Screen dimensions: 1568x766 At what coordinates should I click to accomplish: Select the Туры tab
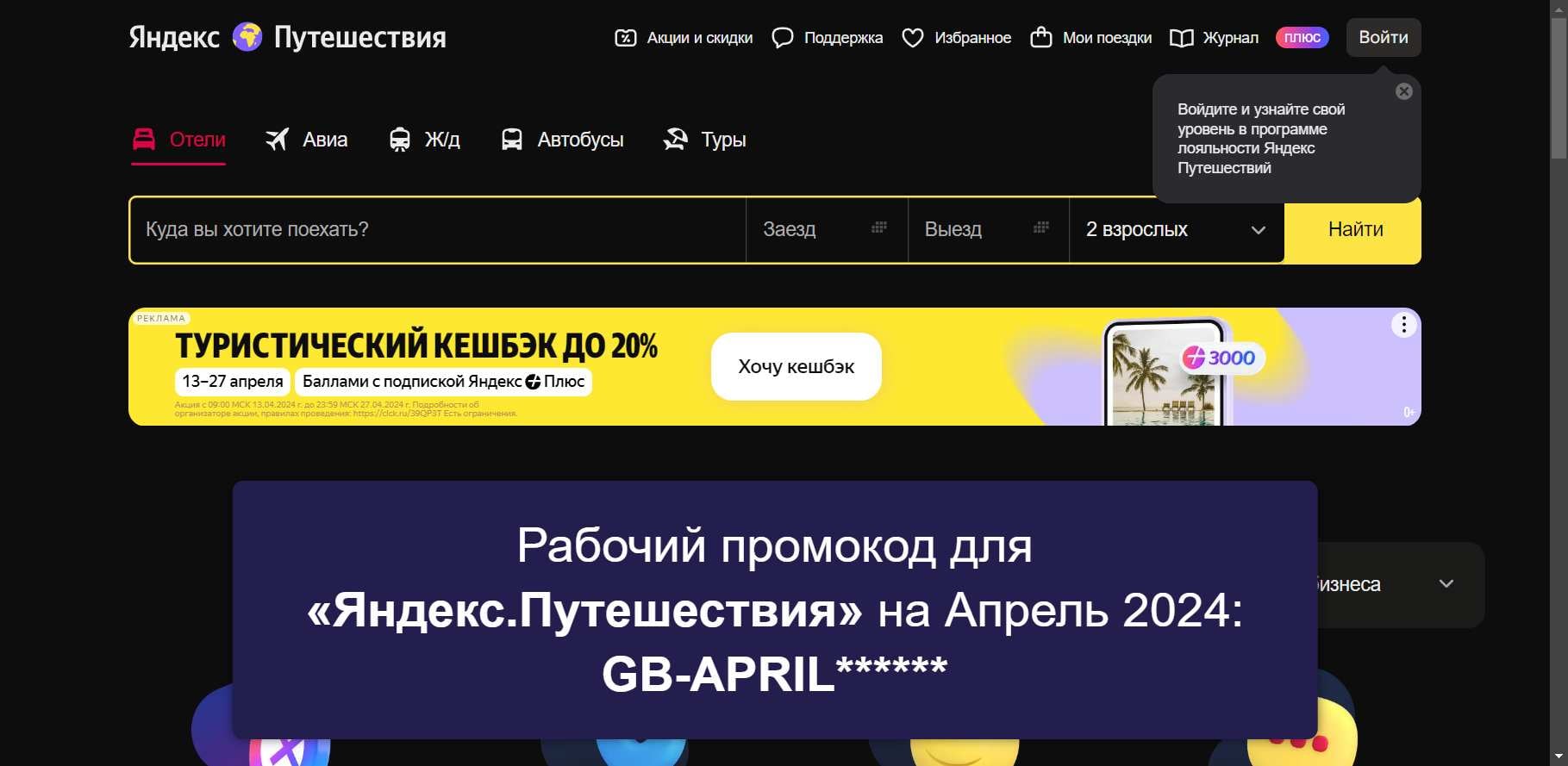(704, 140)
